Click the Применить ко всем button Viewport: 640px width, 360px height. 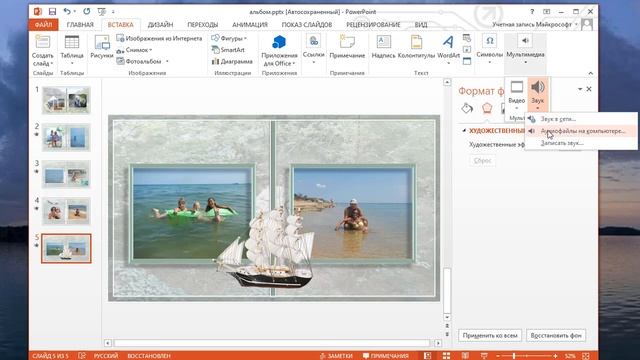(490, 336)
